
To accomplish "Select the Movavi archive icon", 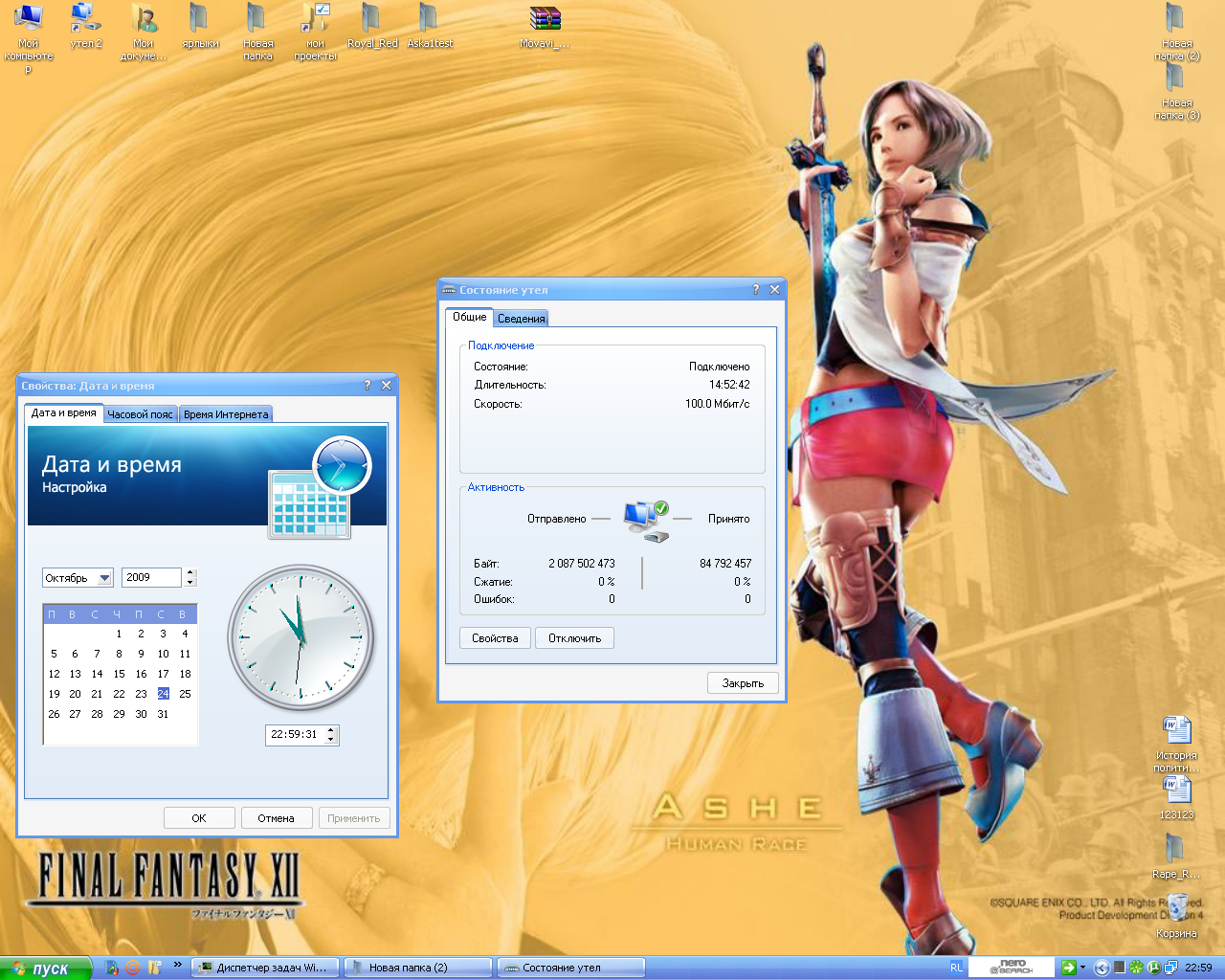I will (x=545, y=19).
